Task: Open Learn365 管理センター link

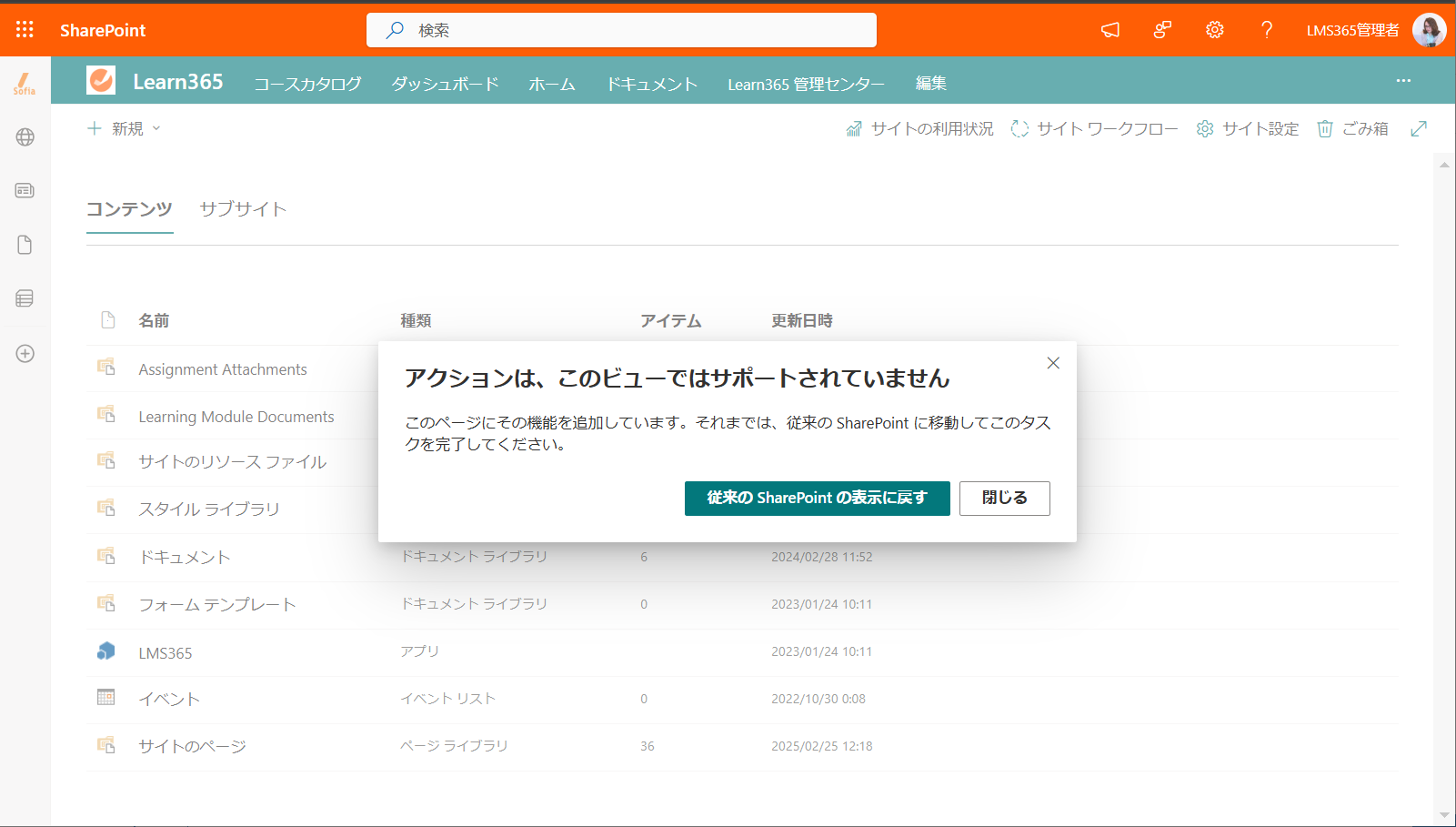Action: (x=806, y=84)
